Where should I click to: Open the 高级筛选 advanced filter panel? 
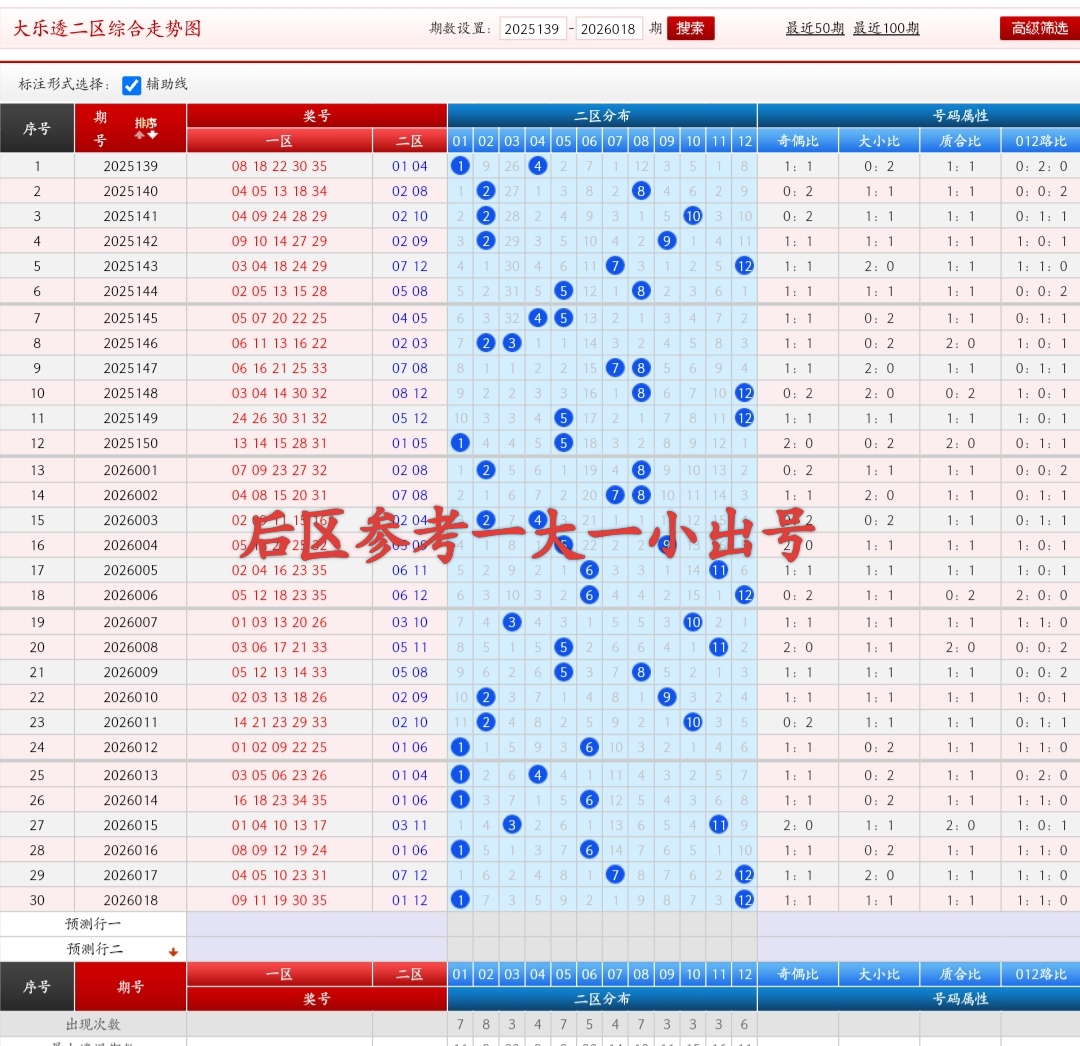(x=1038, y=28)
